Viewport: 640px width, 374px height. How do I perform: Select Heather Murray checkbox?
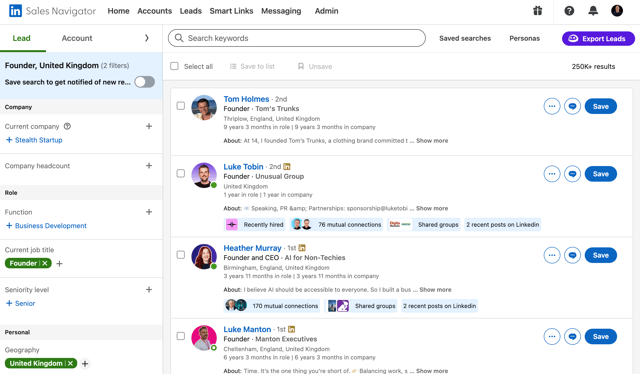click(180, 255)
